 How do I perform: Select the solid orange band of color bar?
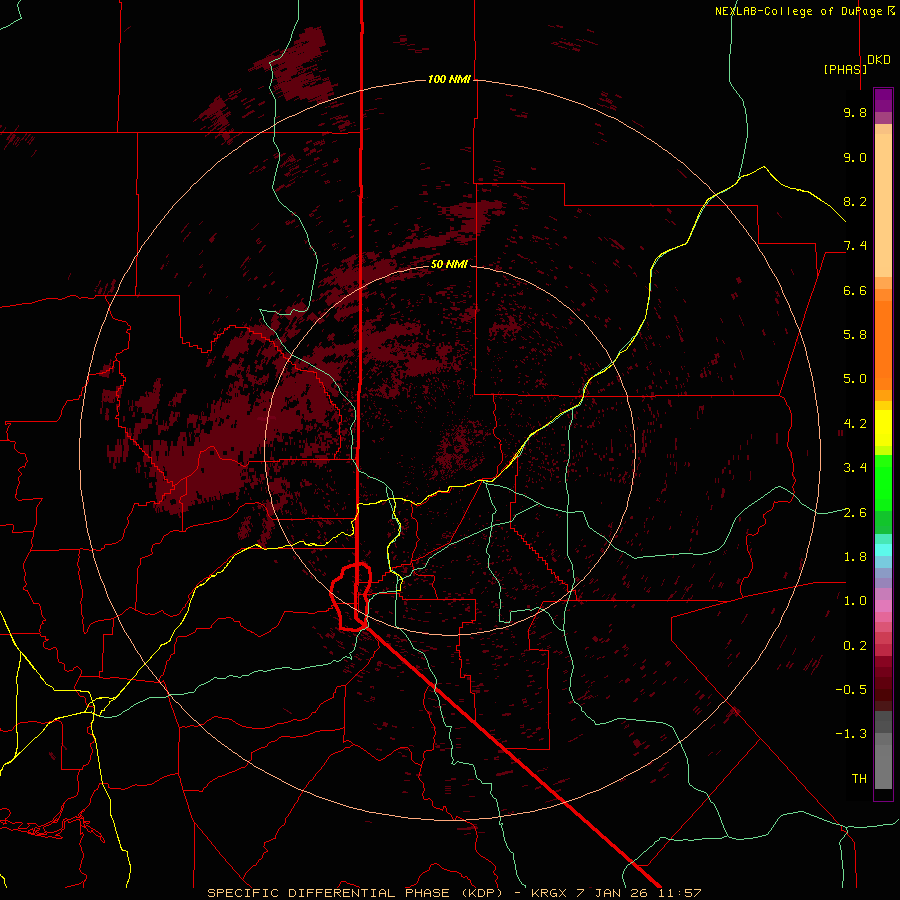tap(883, 346)
